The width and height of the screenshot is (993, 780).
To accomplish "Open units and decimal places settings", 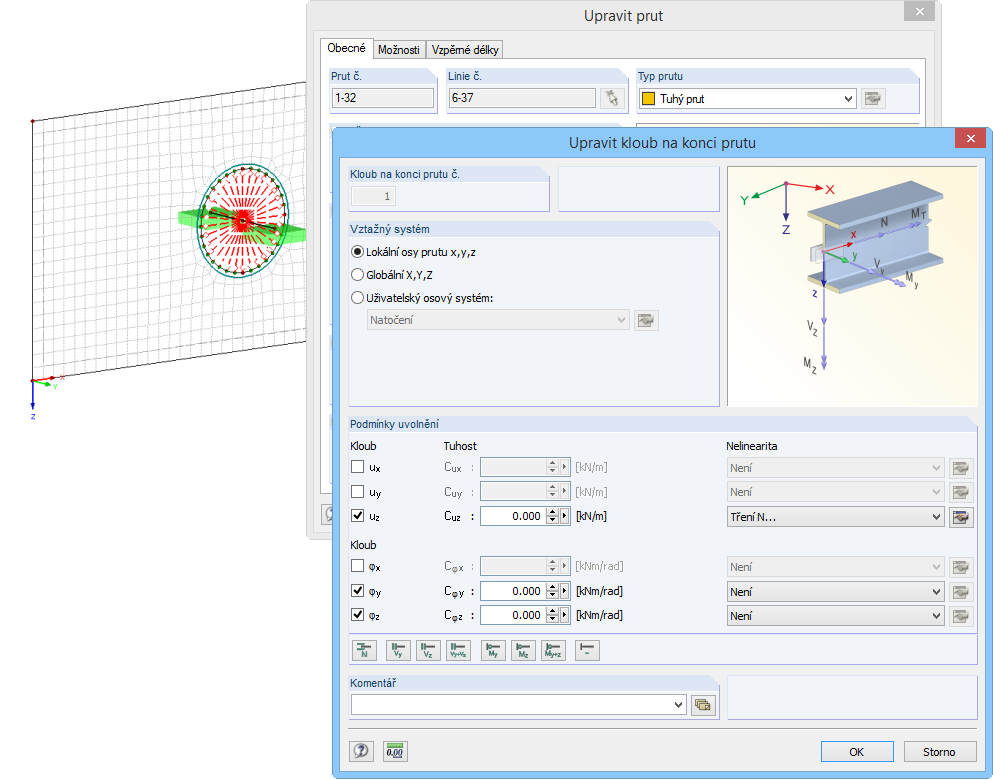I will pyautogui.click(x=396, y=751).
